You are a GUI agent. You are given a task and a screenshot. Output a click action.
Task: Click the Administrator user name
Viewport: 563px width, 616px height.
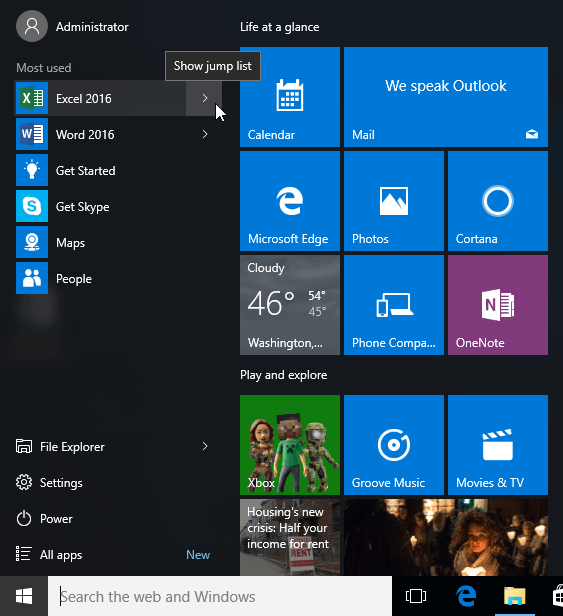pos(92,27)
